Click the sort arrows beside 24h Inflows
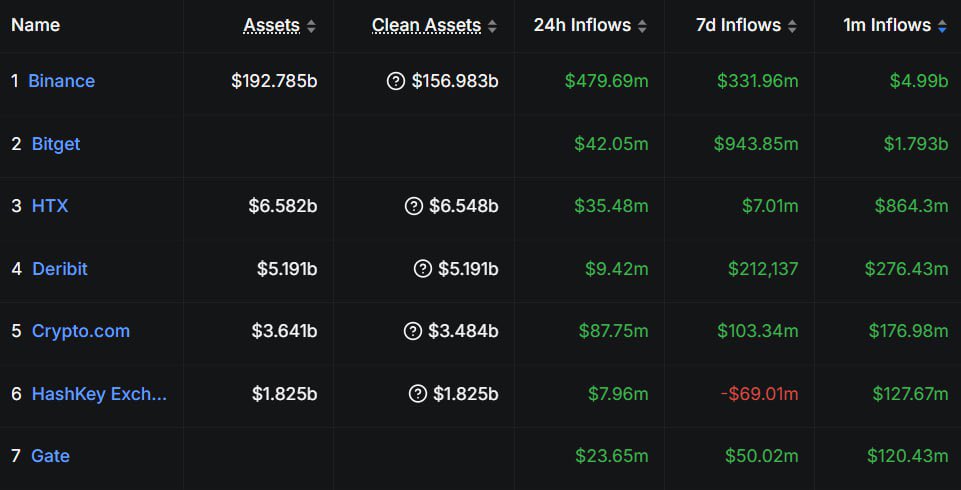Screen dimensions: 961x490 642,26
